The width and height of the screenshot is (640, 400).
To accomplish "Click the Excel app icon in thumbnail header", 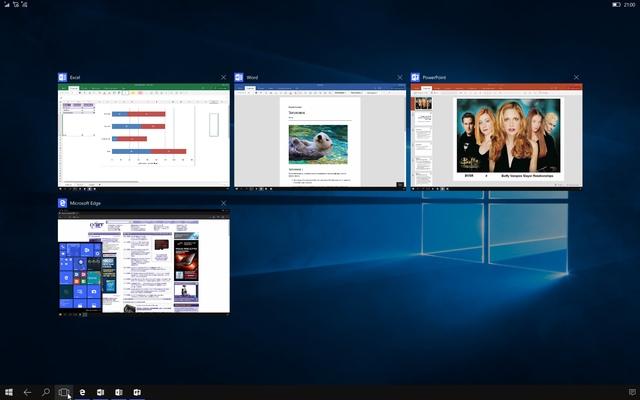I will click(x=62, y=77).
